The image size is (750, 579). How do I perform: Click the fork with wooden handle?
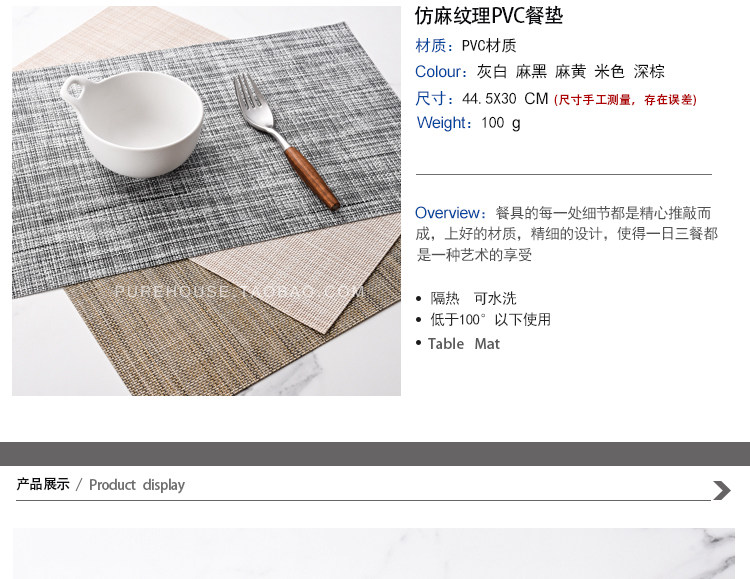[286, 142]
